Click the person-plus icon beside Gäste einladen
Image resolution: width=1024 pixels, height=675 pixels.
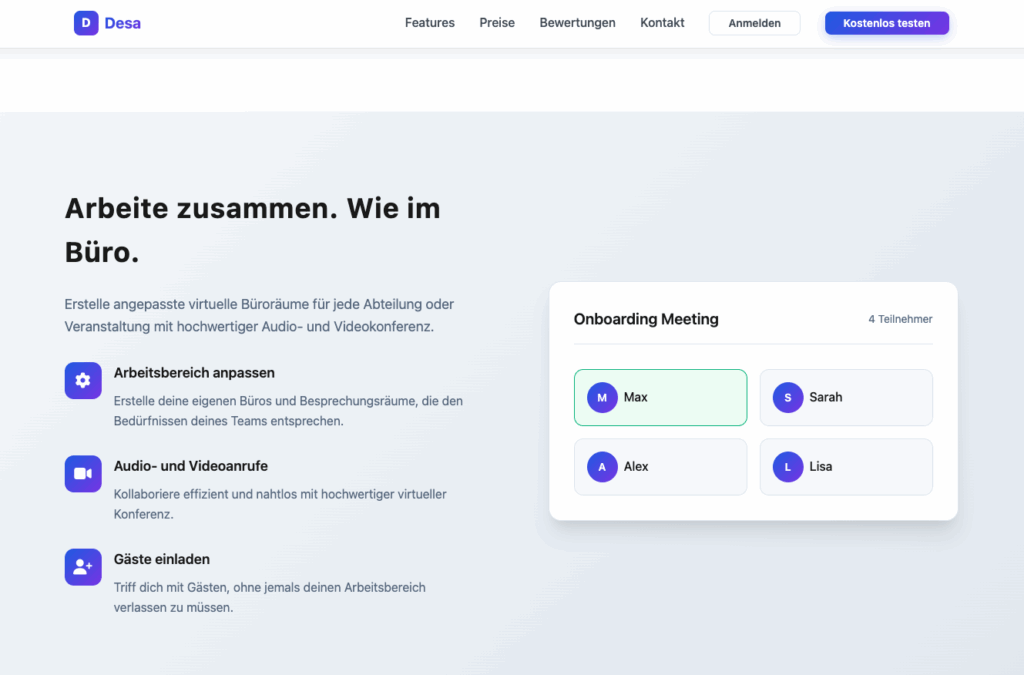pyautogui.click(x=83, y=567)
